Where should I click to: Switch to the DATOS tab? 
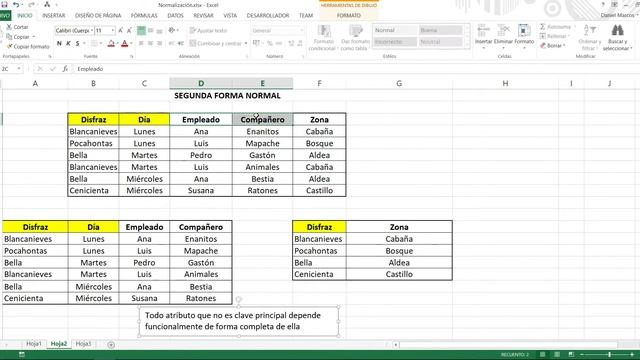[x=176, y=16]
